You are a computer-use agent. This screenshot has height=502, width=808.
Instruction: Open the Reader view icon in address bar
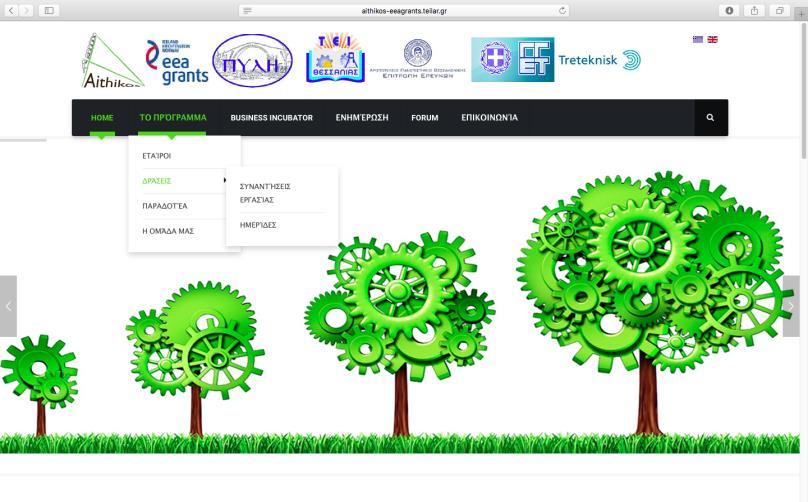(247, 10)
